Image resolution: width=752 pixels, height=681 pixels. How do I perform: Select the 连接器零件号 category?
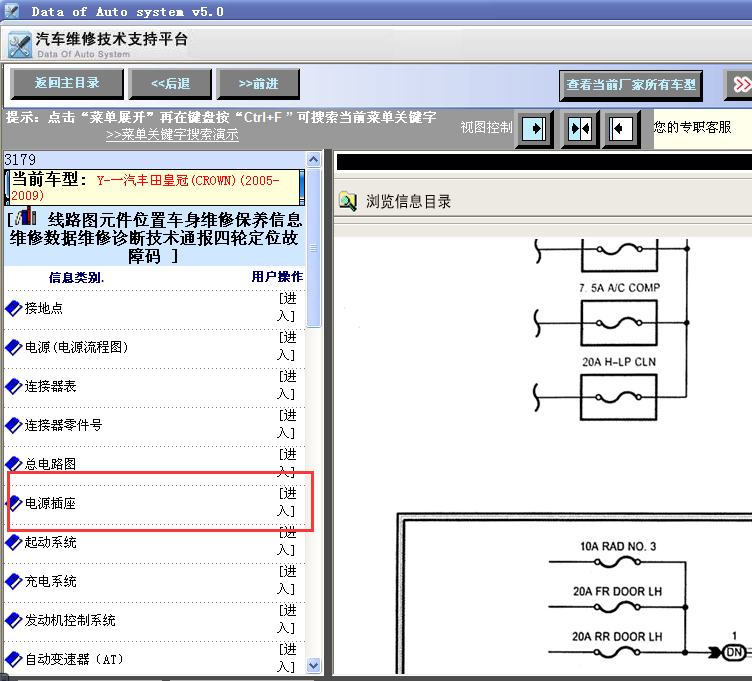point(63,425)
